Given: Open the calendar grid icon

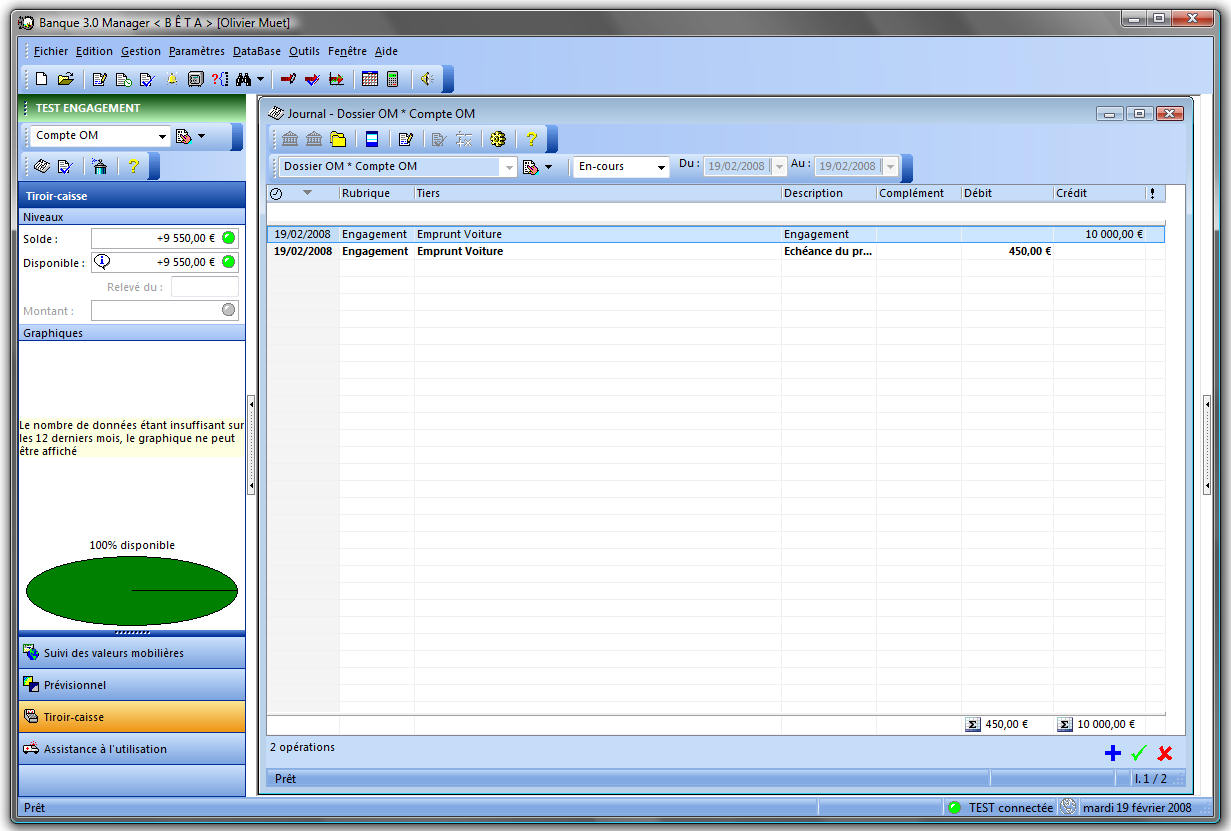Looking at the screenshot, I should coord(370,79).
